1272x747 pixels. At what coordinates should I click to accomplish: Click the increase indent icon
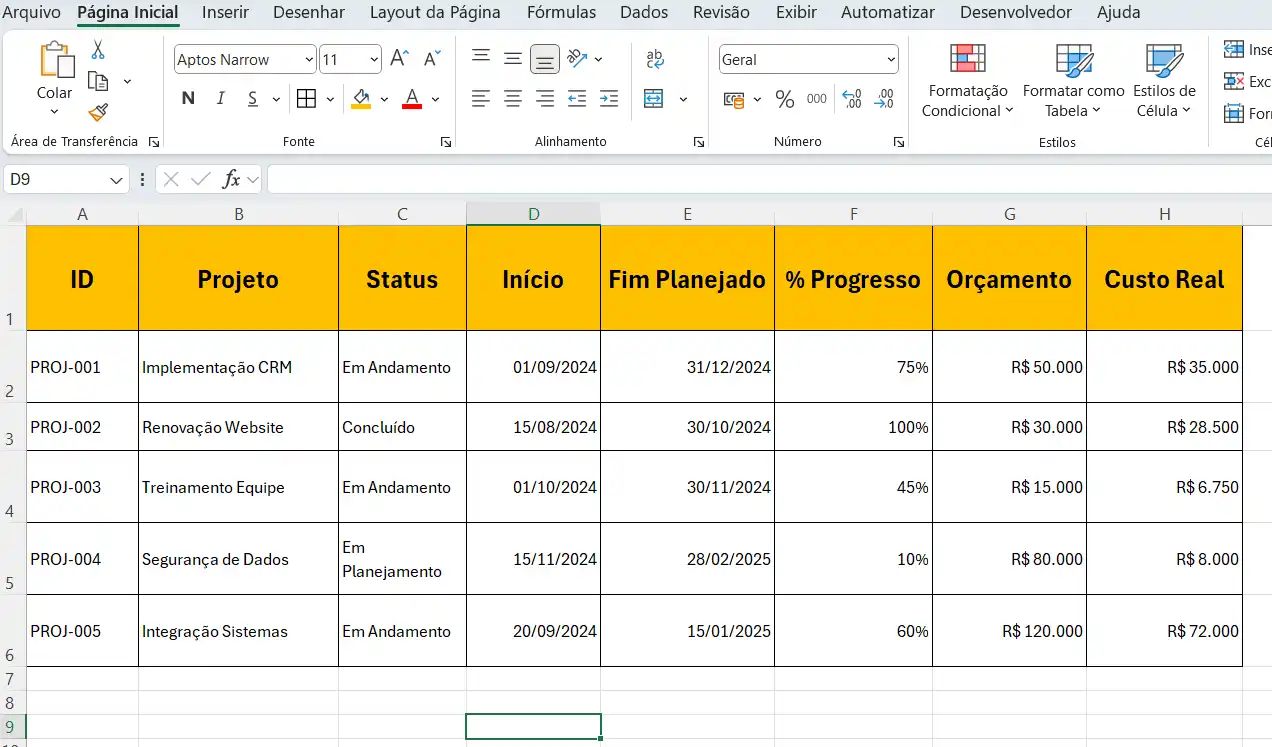(608, 98)
